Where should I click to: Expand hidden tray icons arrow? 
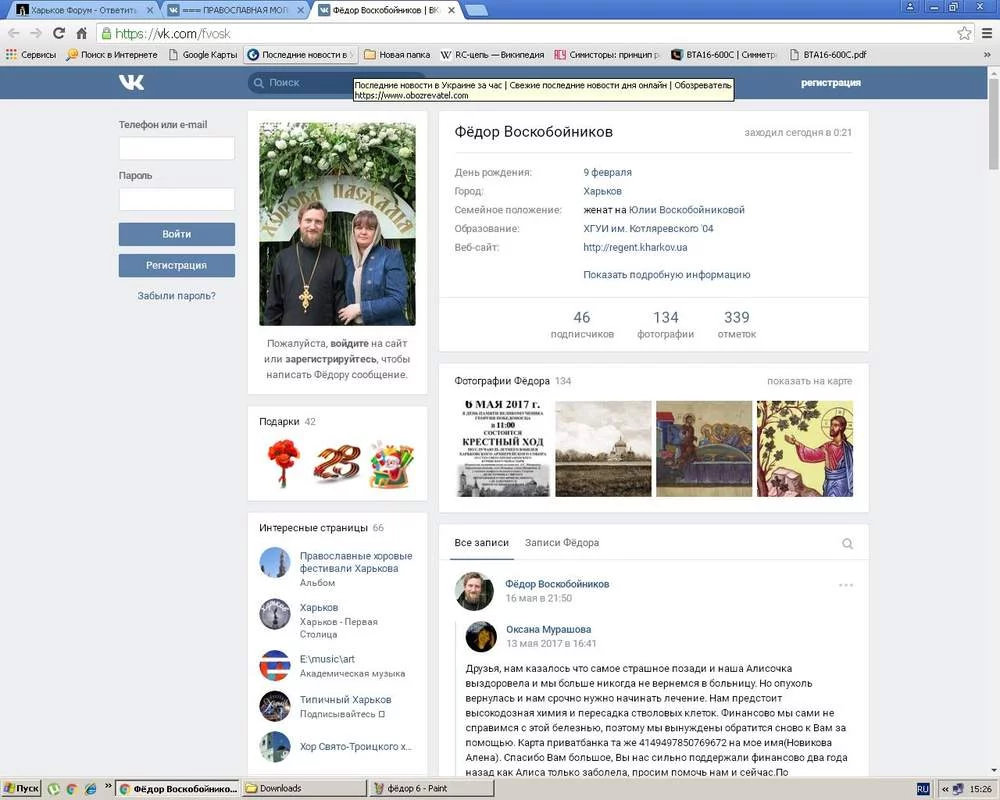click(945, 789)
